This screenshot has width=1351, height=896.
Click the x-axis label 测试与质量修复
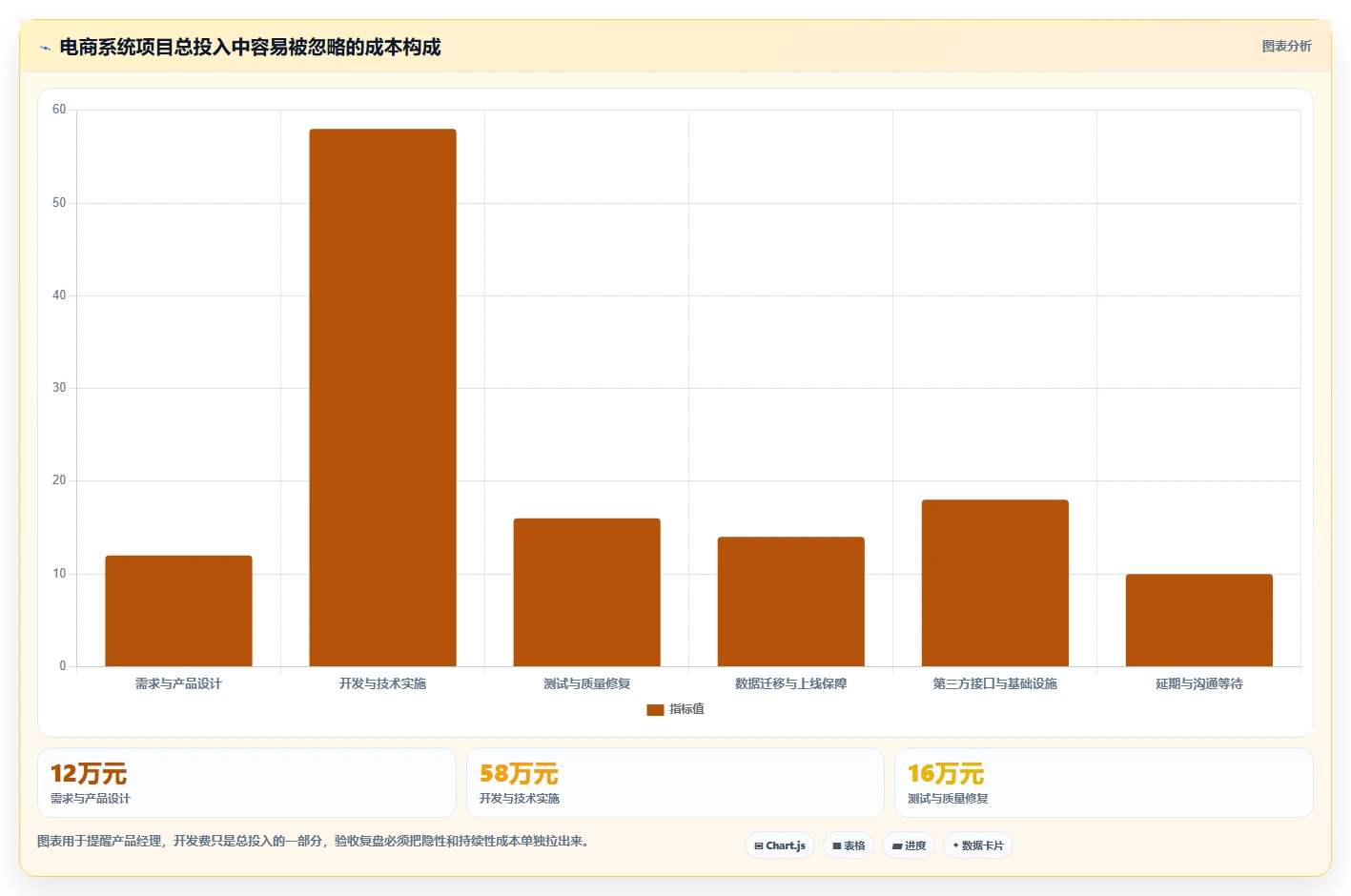click(x=586, y=683)
